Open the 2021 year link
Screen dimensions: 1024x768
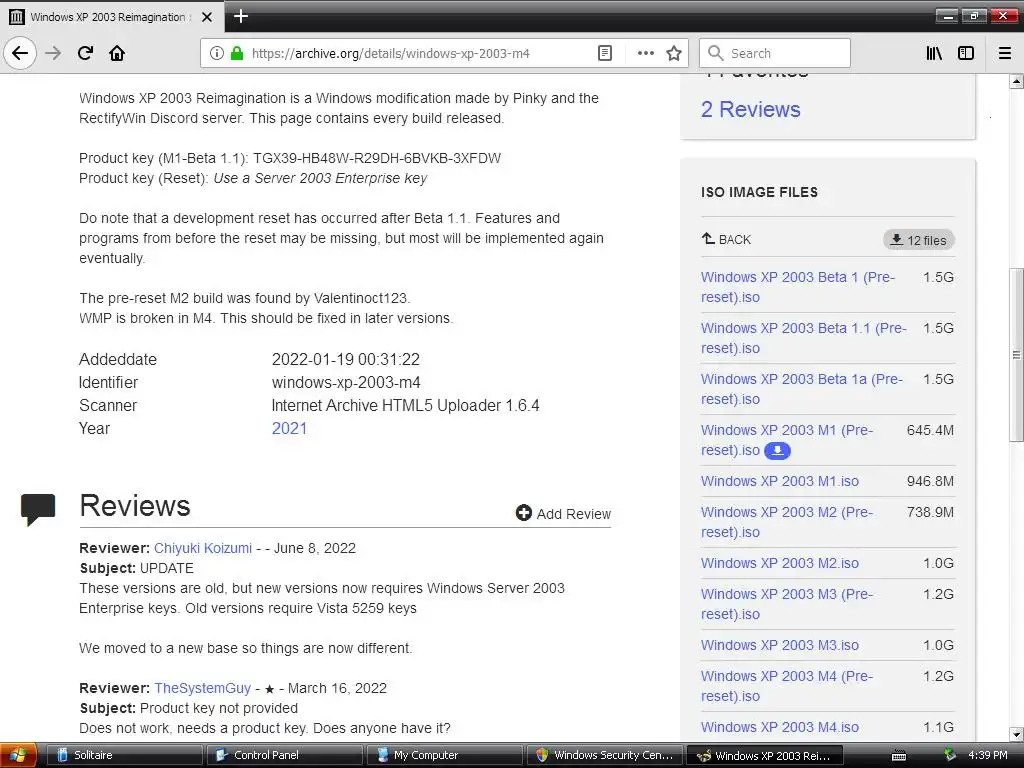pos(289,428)
